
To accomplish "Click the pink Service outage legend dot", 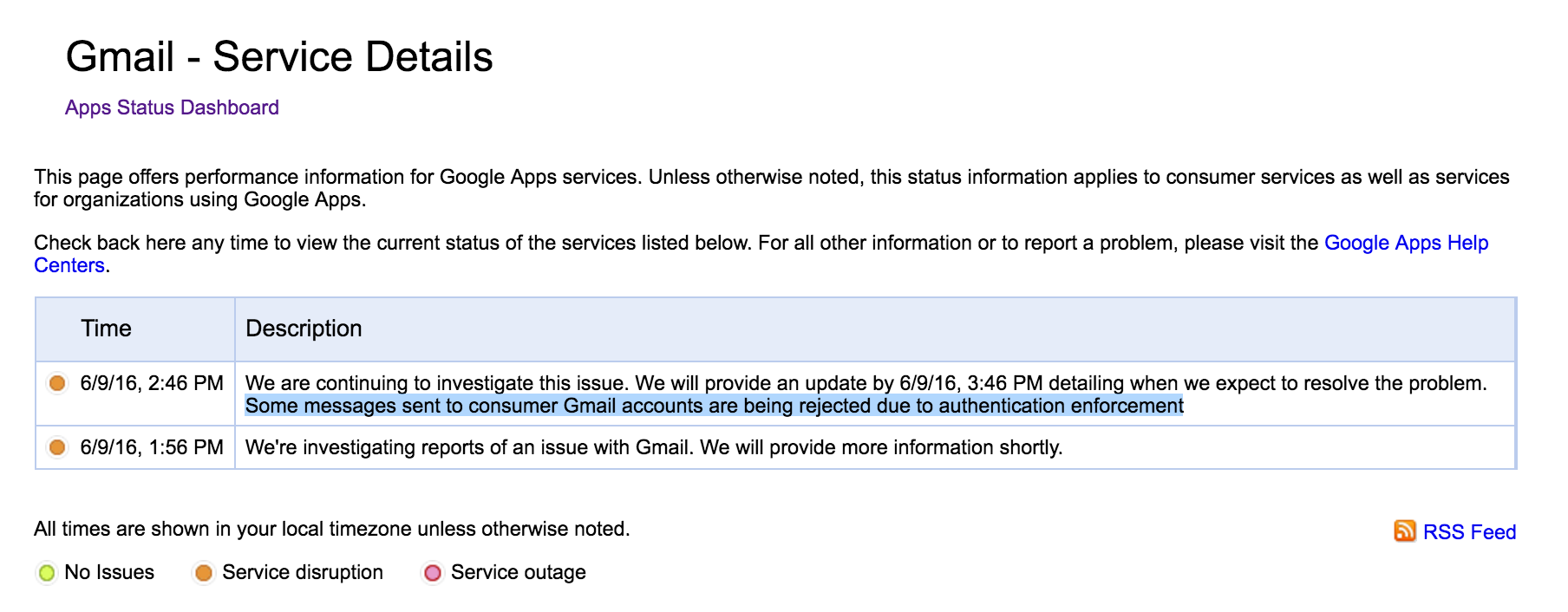I will coord(433,573).
